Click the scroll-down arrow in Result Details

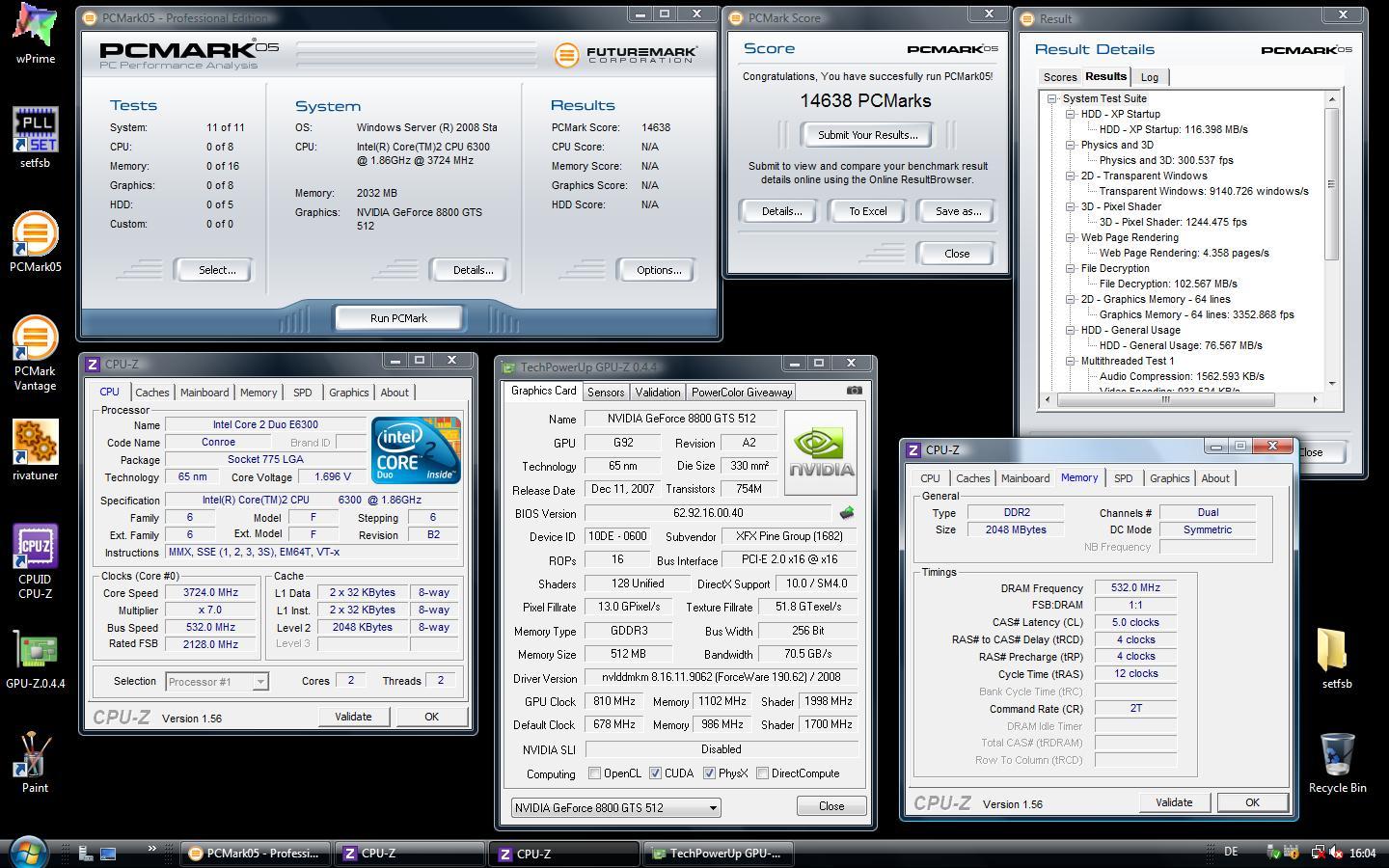pyautogui.click(x=1332, y=384)
